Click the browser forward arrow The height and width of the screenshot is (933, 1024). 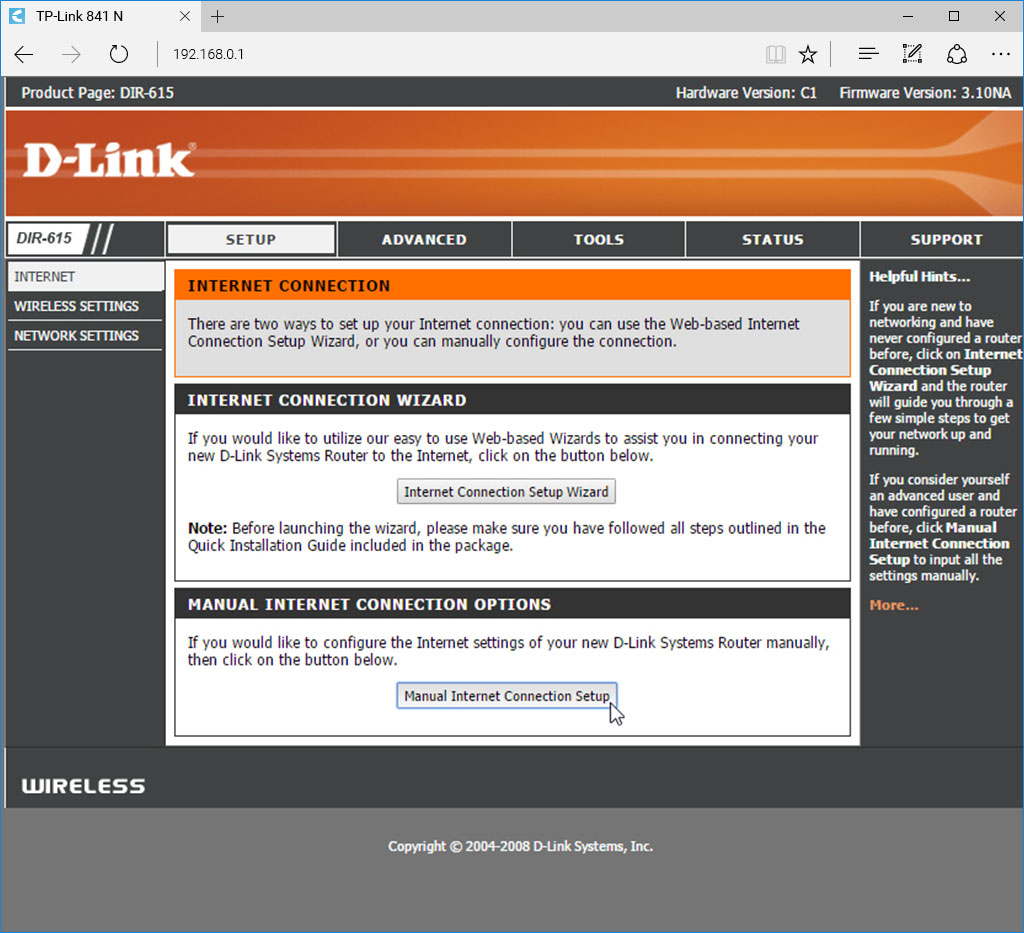click(x=71, y=54)
